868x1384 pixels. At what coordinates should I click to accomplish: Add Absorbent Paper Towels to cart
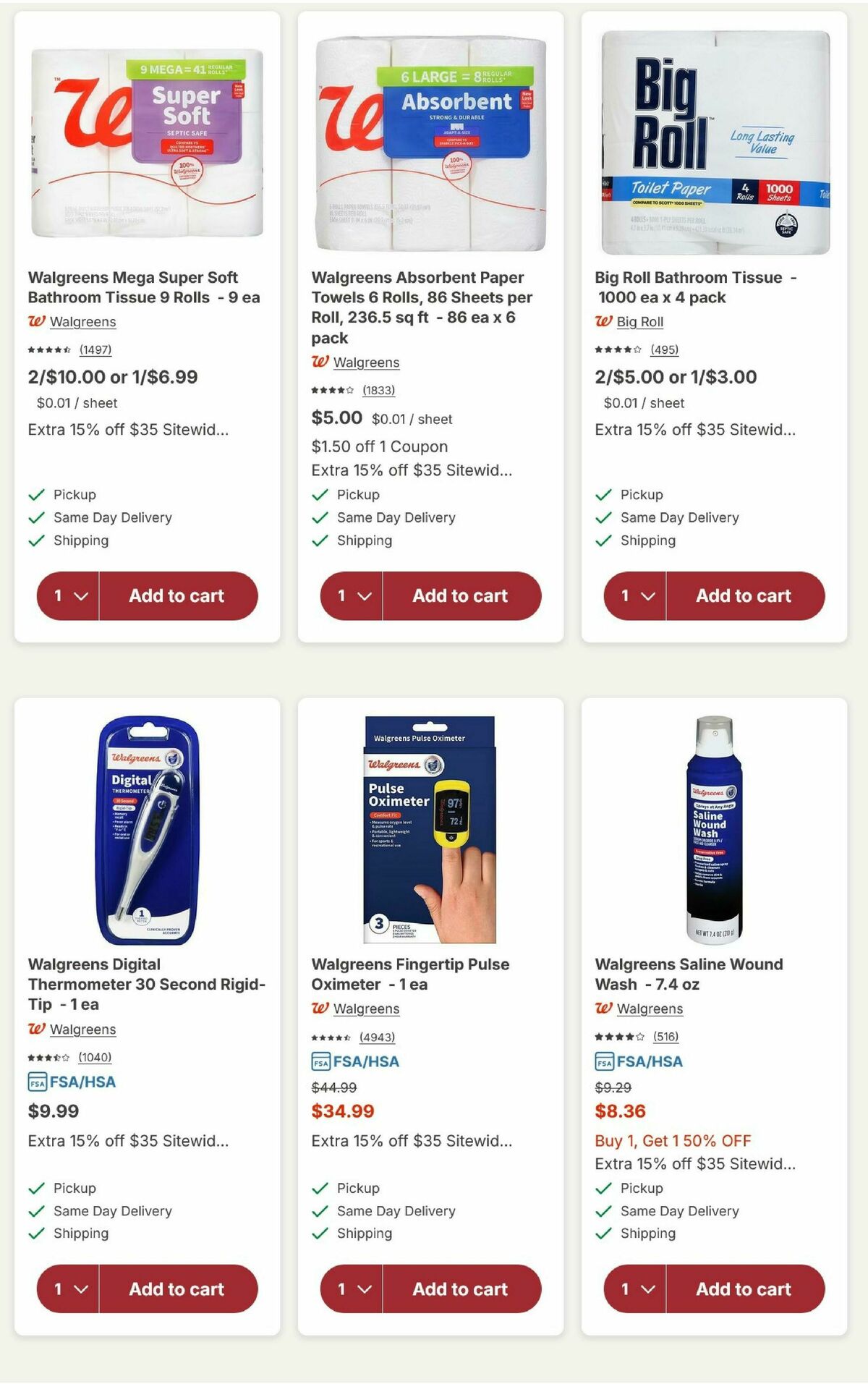[460, 595]
